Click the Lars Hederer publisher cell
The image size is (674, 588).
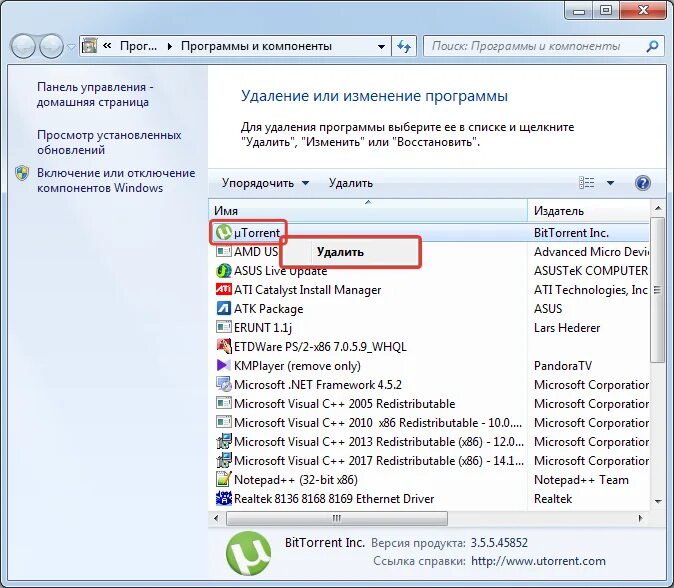(x=567, y=328)
